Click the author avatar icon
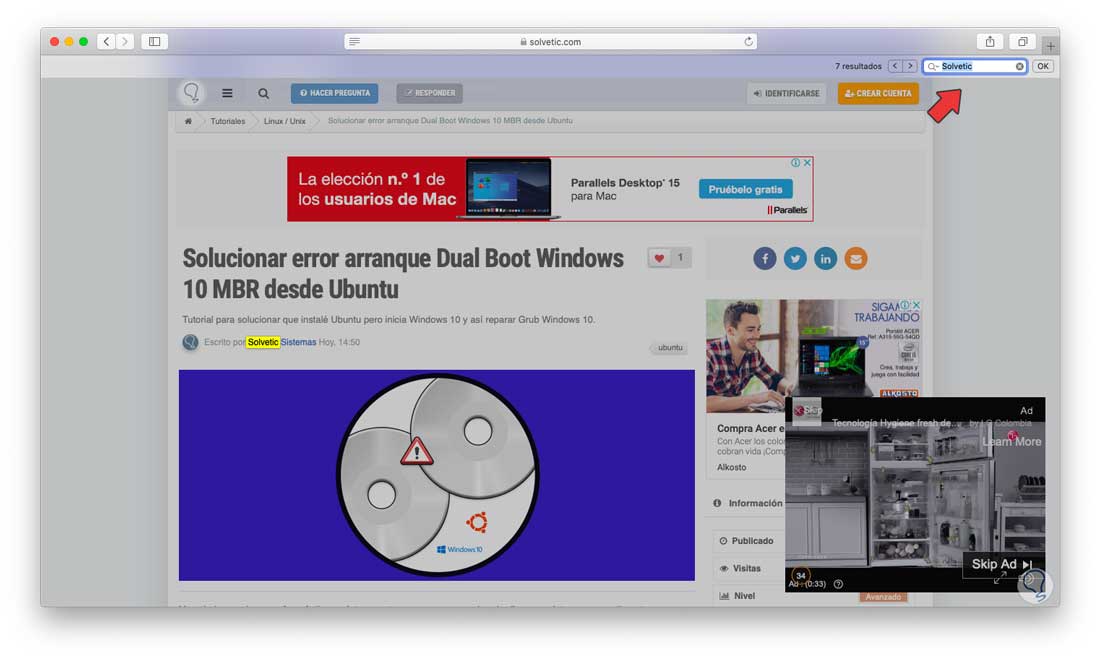 pyautogui.click(x=190, y=342)
